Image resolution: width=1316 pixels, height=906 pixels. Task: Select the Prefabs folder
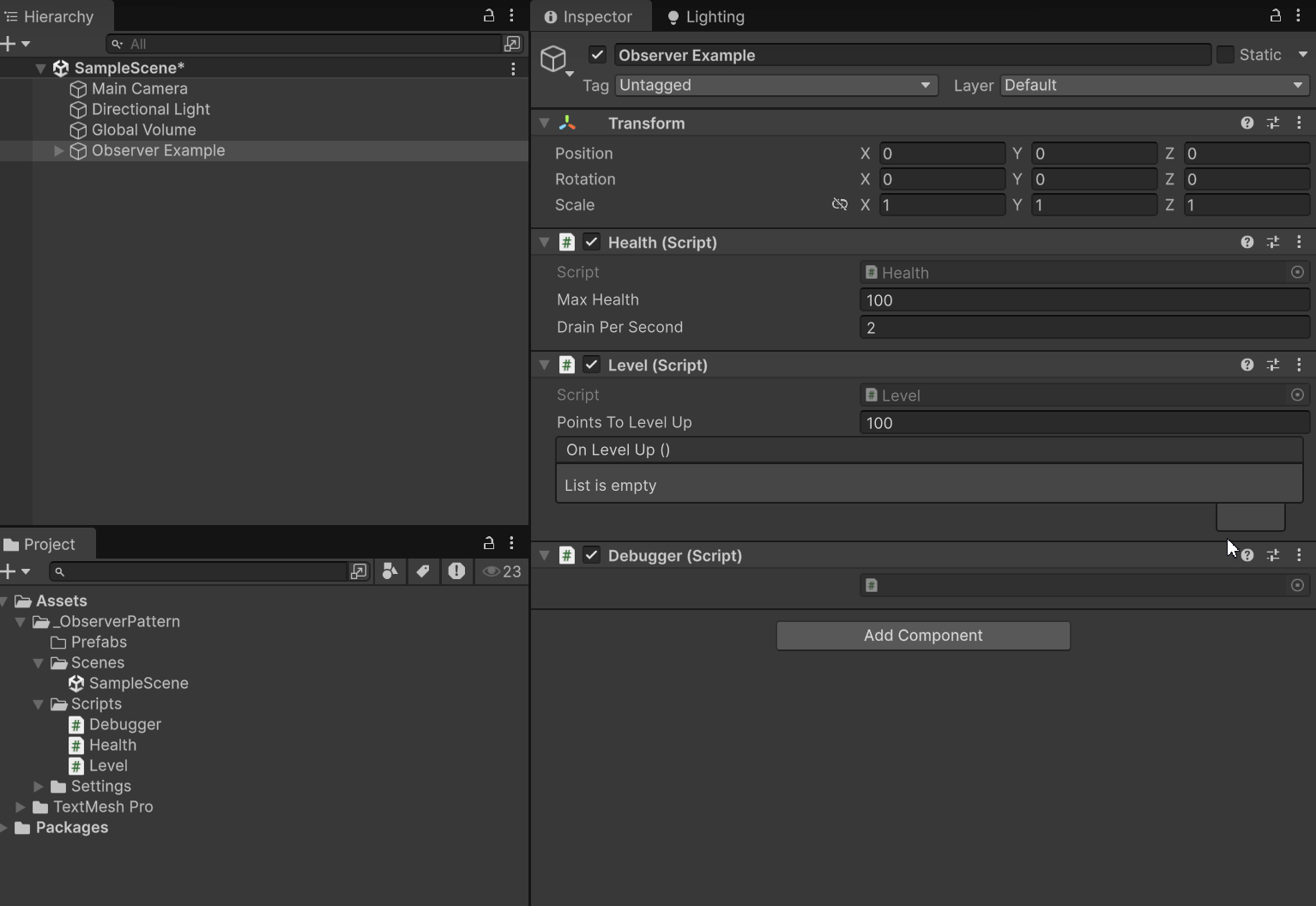[x=89, y=642]
